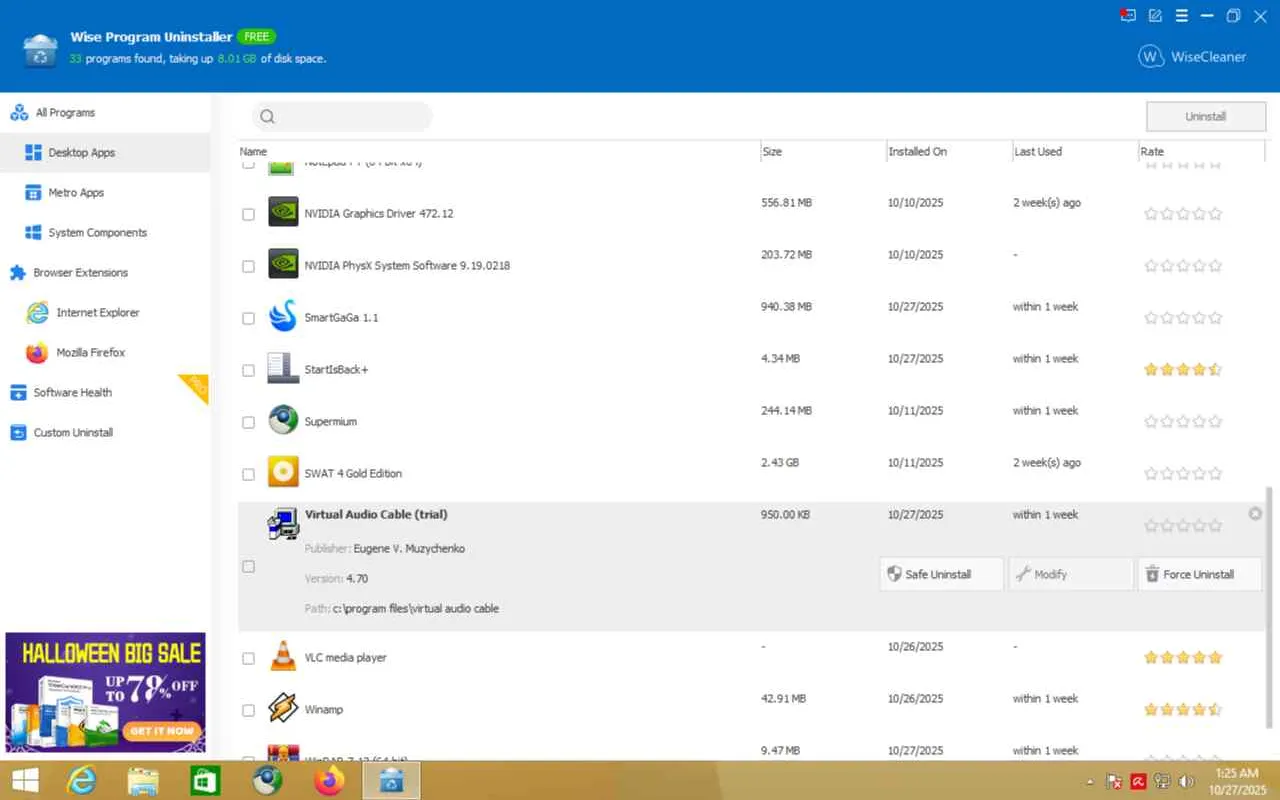This screenshot has width=1280, height=800.
Task: View Internet Explorer extensions in sidebar
Action: click(x=105, y=313)
